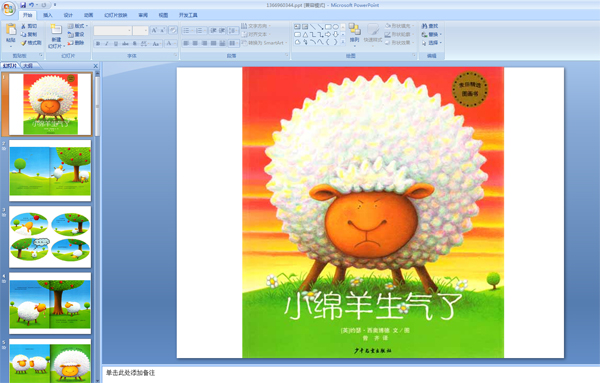Open the Select 选择 dropdown
This screenshot has width=600, height=383.
point(431,43)
